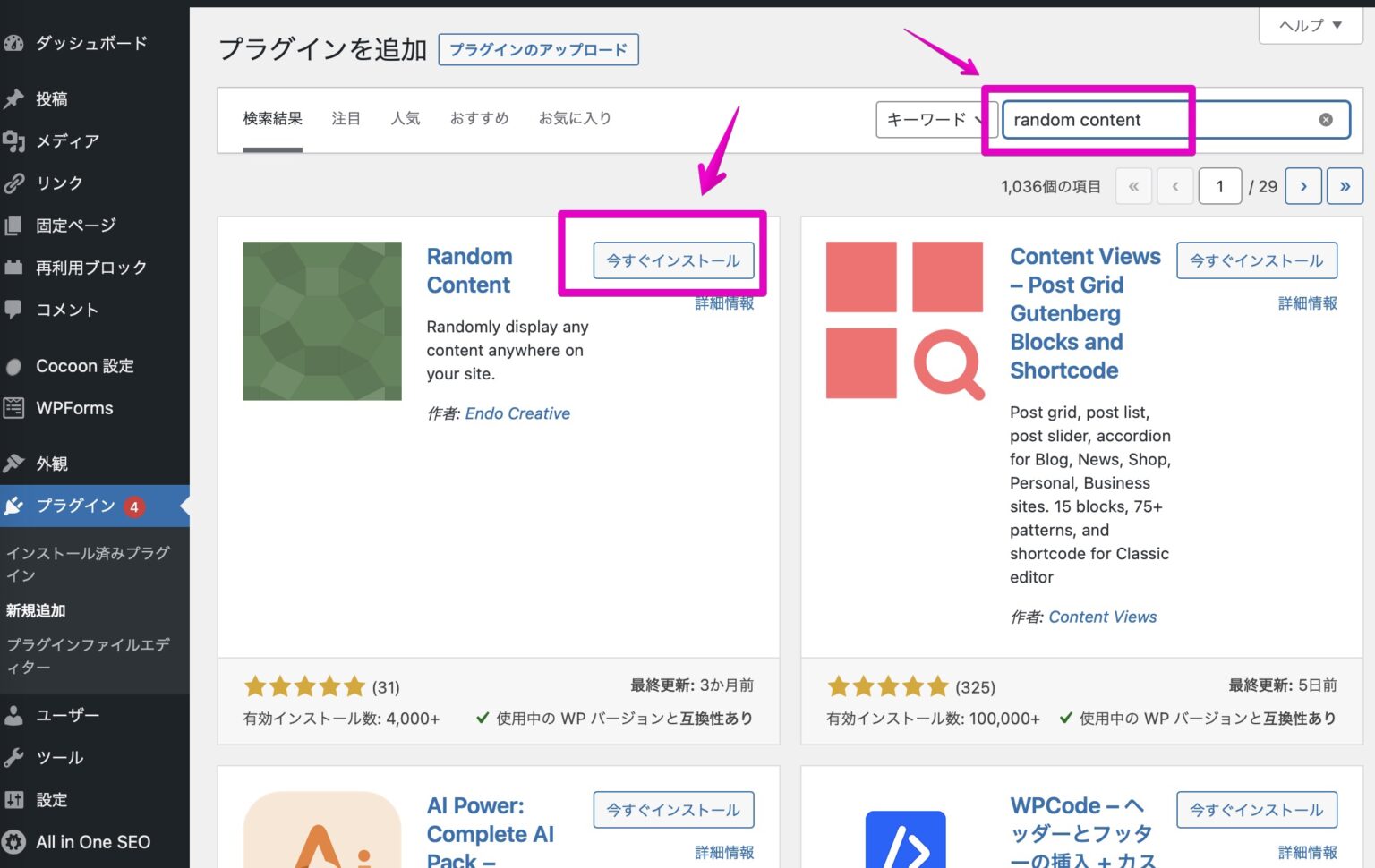This screenshot has width=1375, height=868.
Task: Visit author link Endo Creative
Action: coord(517,413)
